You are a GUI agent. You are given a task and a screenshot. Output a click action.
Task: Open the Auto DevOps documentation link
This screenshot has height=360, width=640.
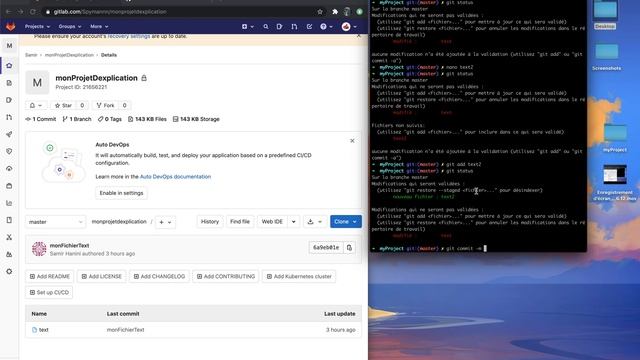[176, 177]
